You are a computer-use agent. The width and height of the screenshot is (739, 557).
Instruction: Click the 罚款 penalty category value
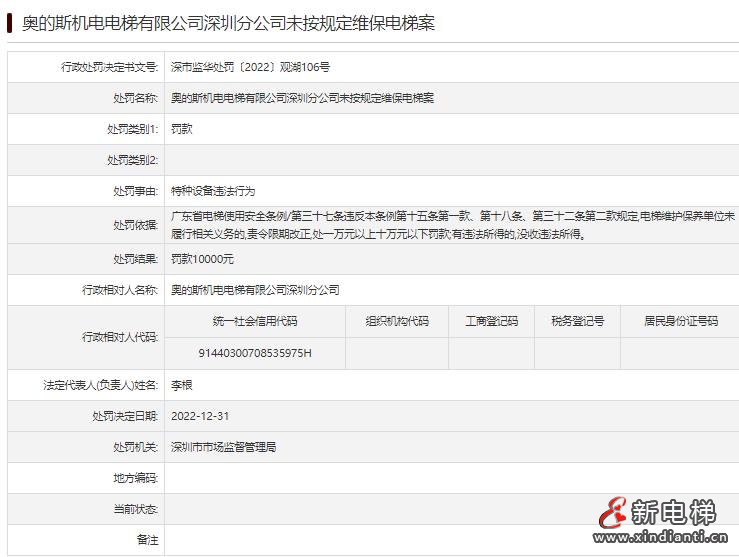pos(182,129)
